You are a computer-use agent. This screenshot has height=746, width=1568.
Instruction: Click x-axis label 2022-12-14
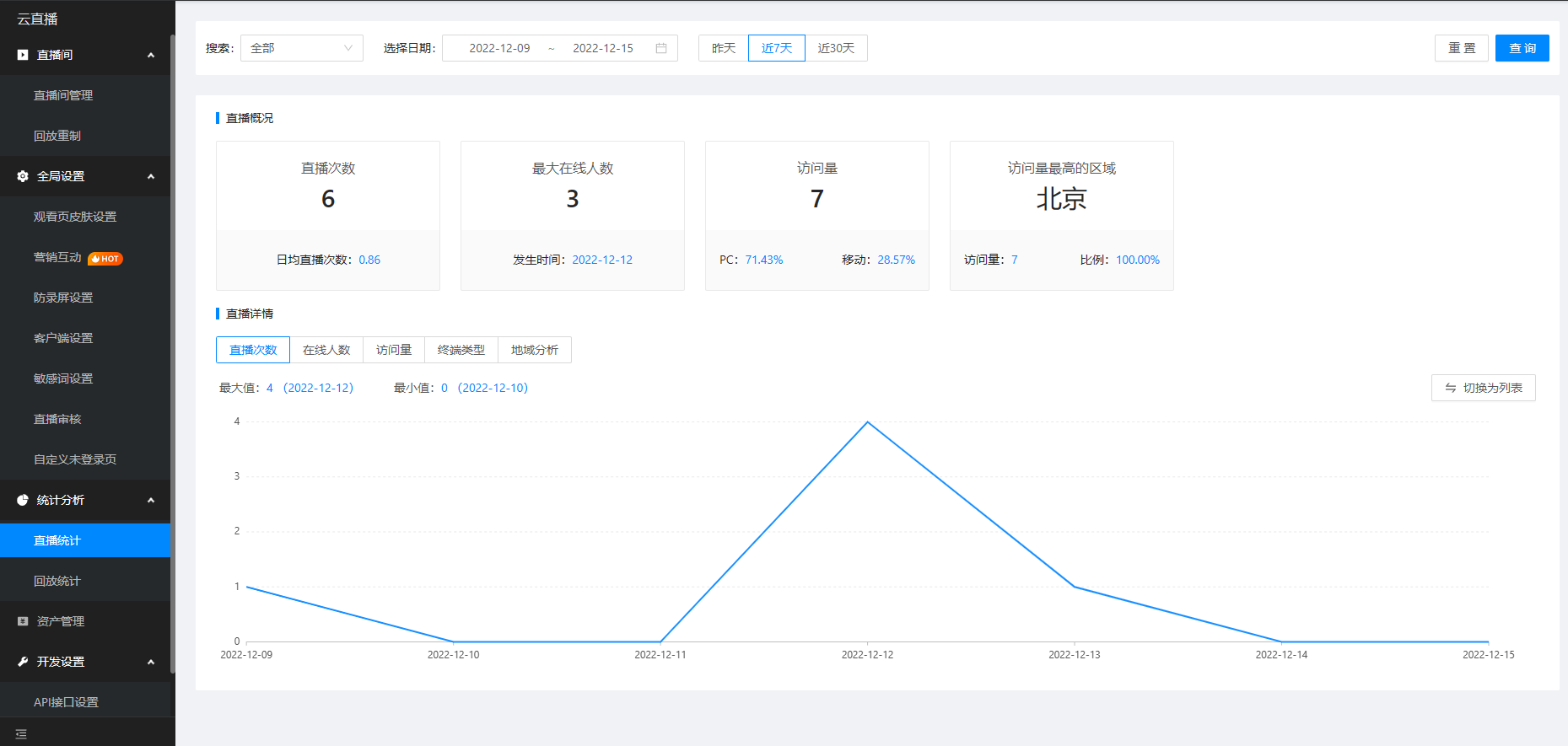pos(1281,655)
